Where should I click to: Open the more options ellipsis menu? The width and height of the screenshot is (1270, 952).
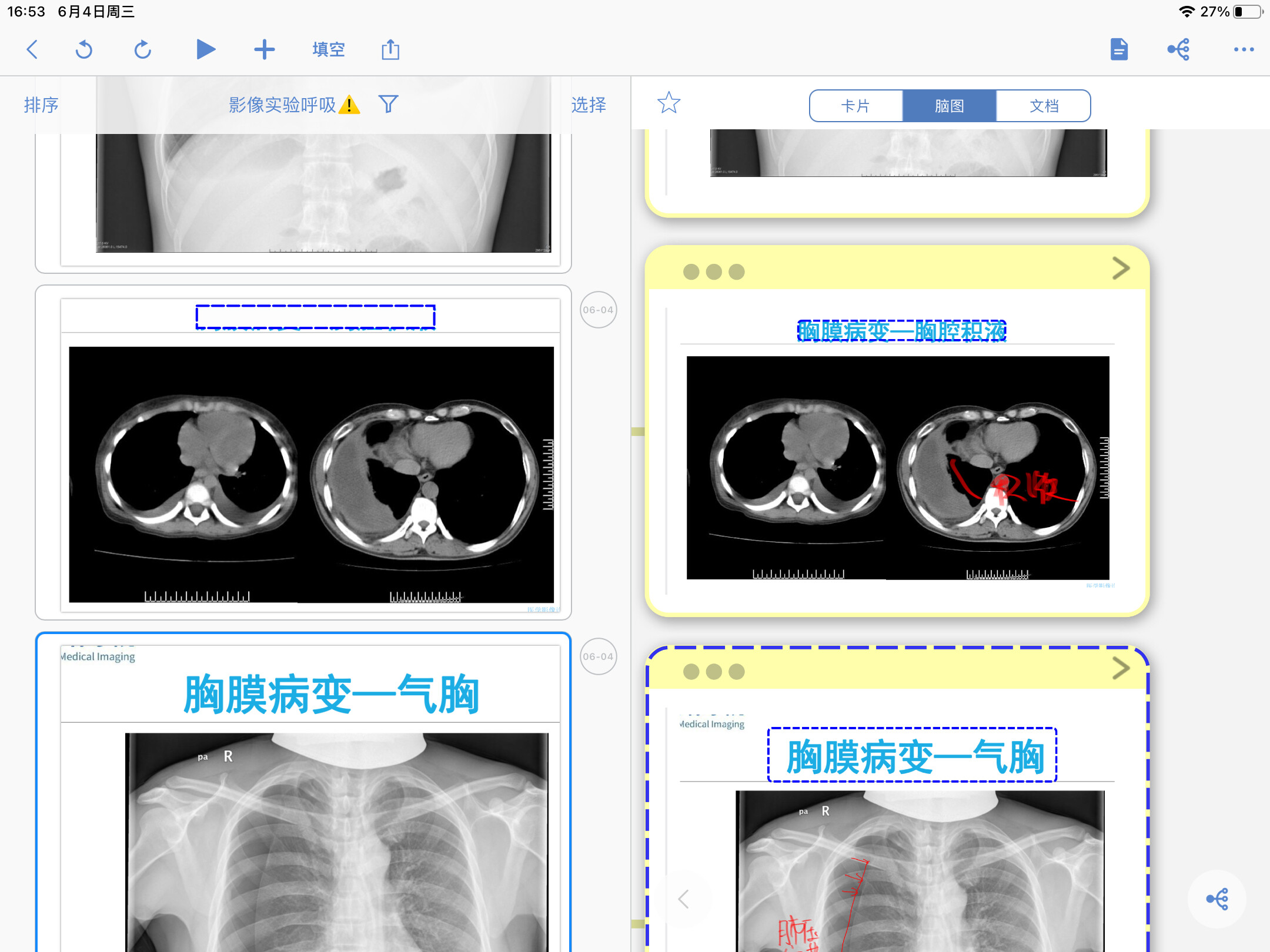tap(1244, 49)
